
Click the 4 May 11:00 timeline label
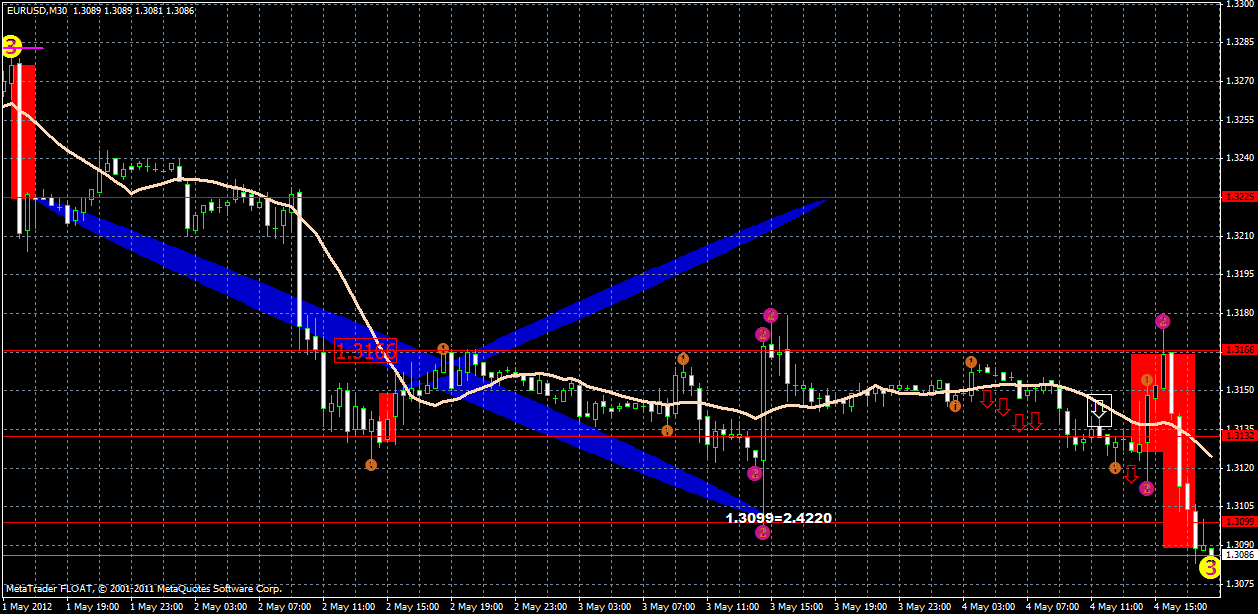point(1115,606)
